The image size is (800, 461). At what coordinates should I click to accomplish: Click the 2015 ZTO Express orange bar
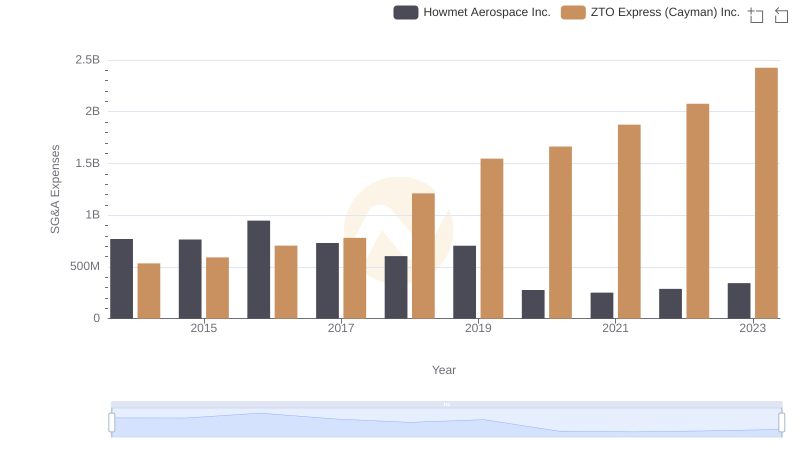coord(217,288)
